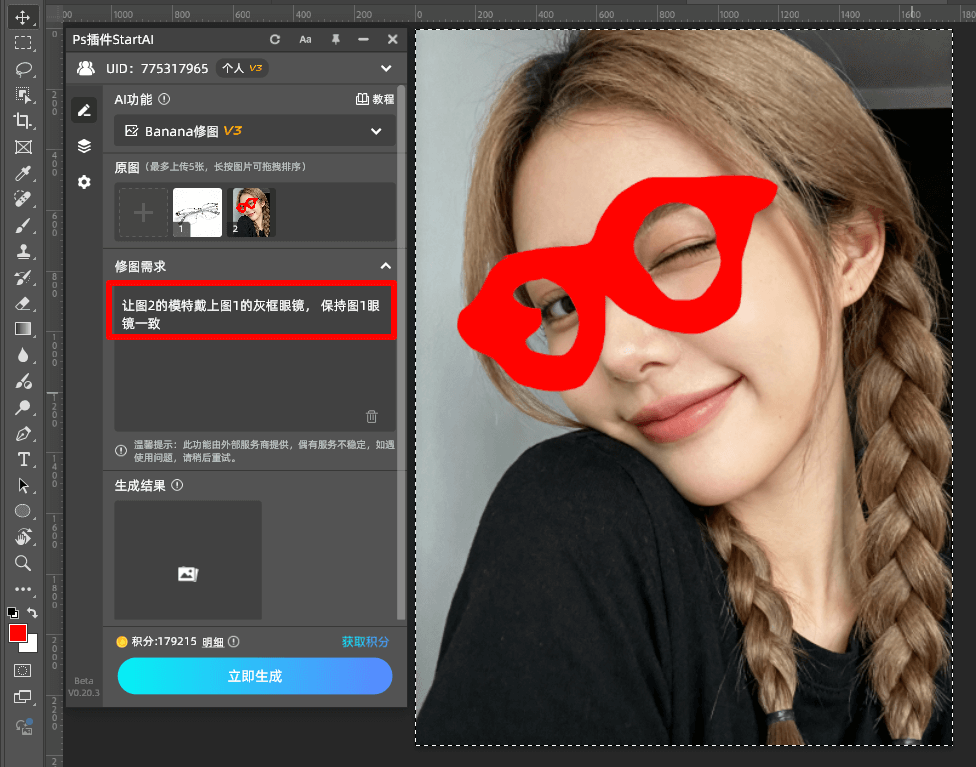Click the 立即生成 generate button
The image size is (976, 767).
coord(255,676)
